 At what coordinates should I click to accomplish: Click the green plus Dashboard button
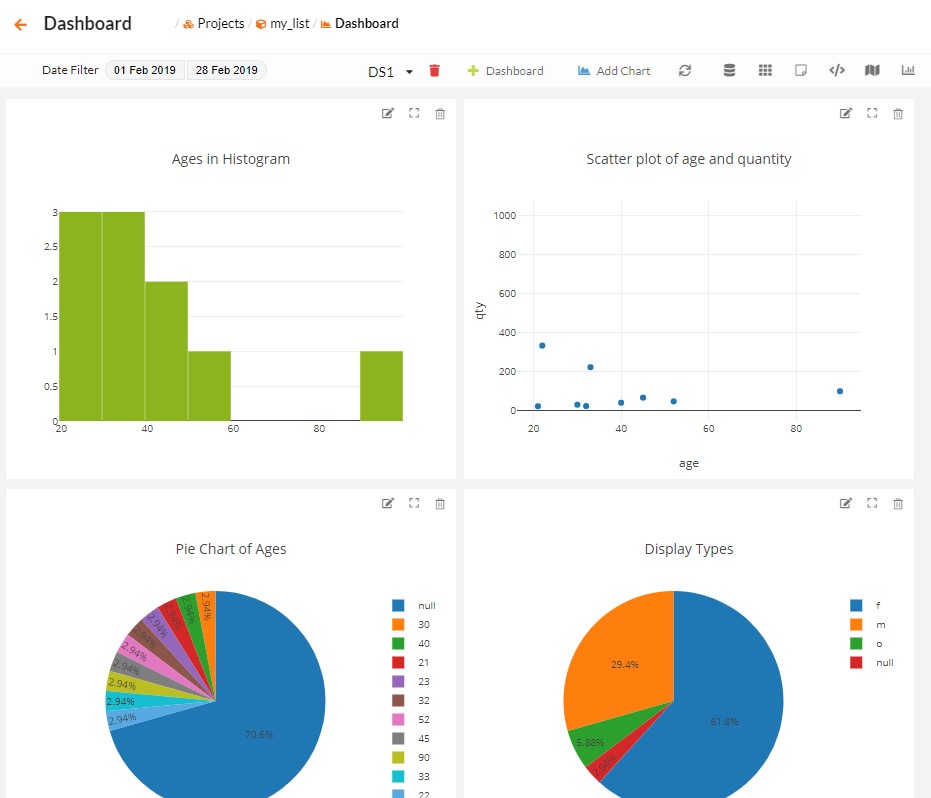(x=505, y=71)
